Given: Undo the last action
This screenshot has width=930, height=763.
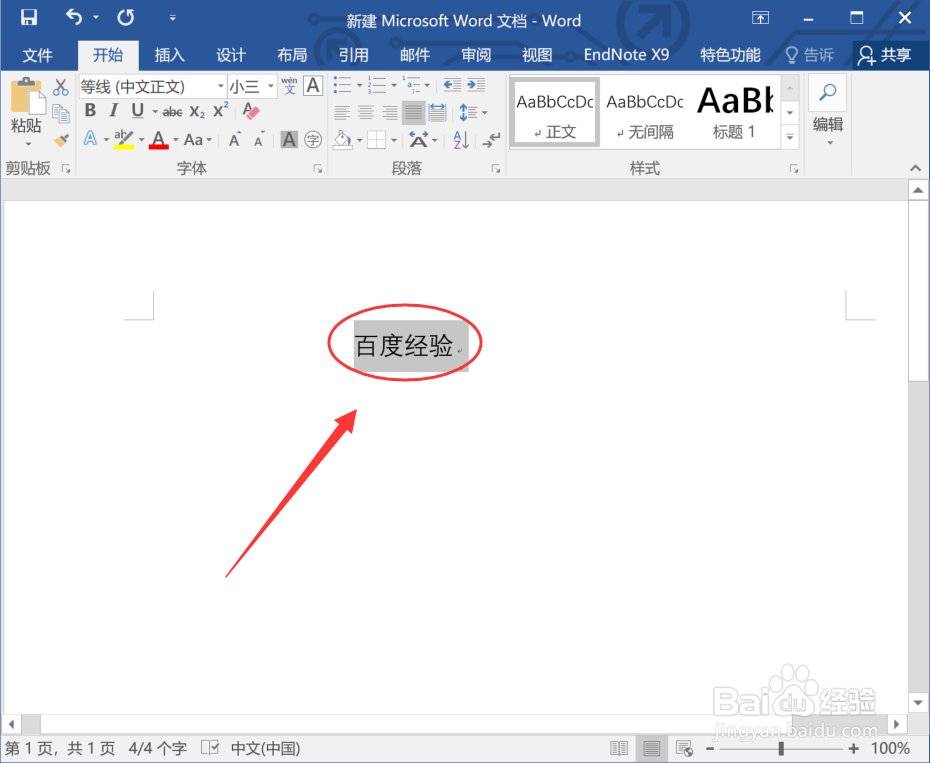Looking at the screenshot, I should pyautogui.click(x=74, y=17).
